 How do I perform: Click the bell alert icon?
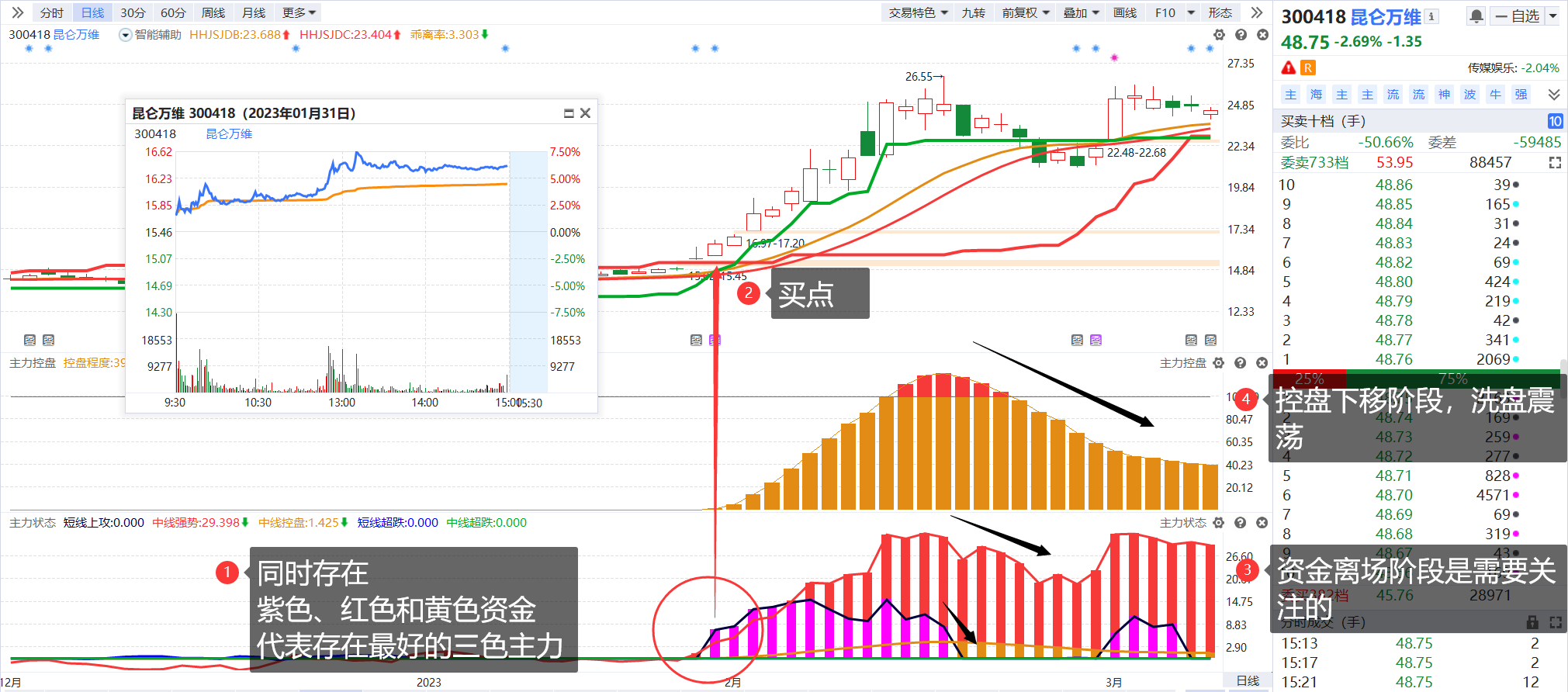tap(1476, 16)
